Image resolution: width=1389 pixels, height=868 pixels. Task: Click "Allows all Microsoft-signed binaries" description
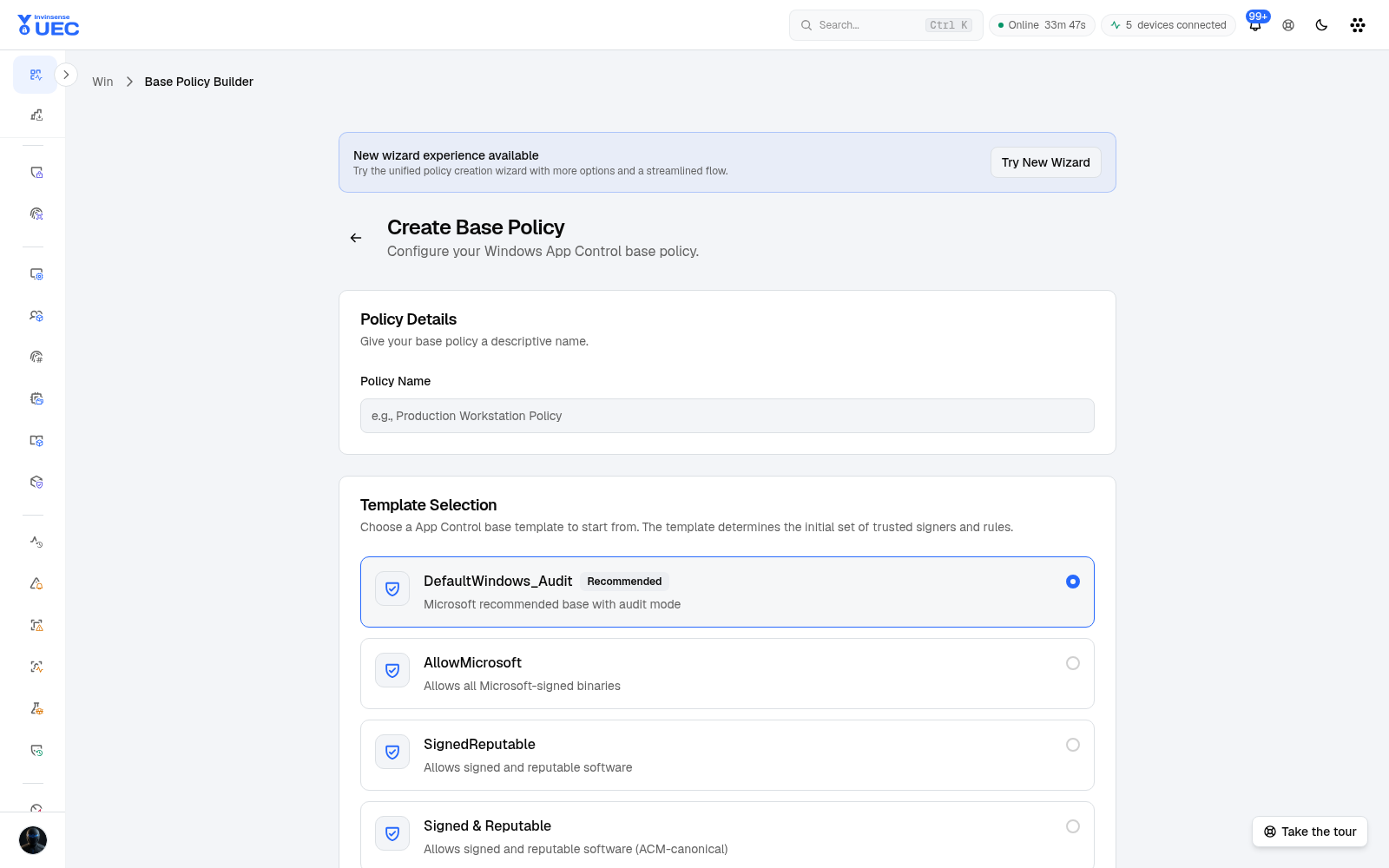(x=522, y=686)
